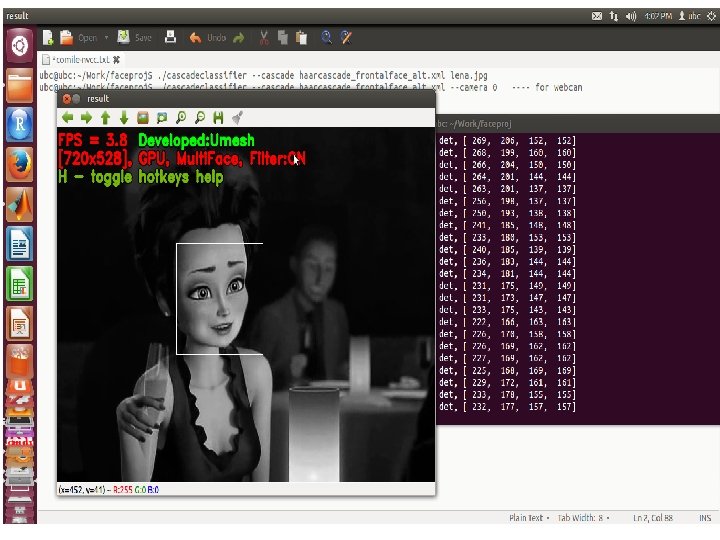Click the terminal title ~/Work/faceproj
Screen dimensions: 720x540
(x=475, y=124)
